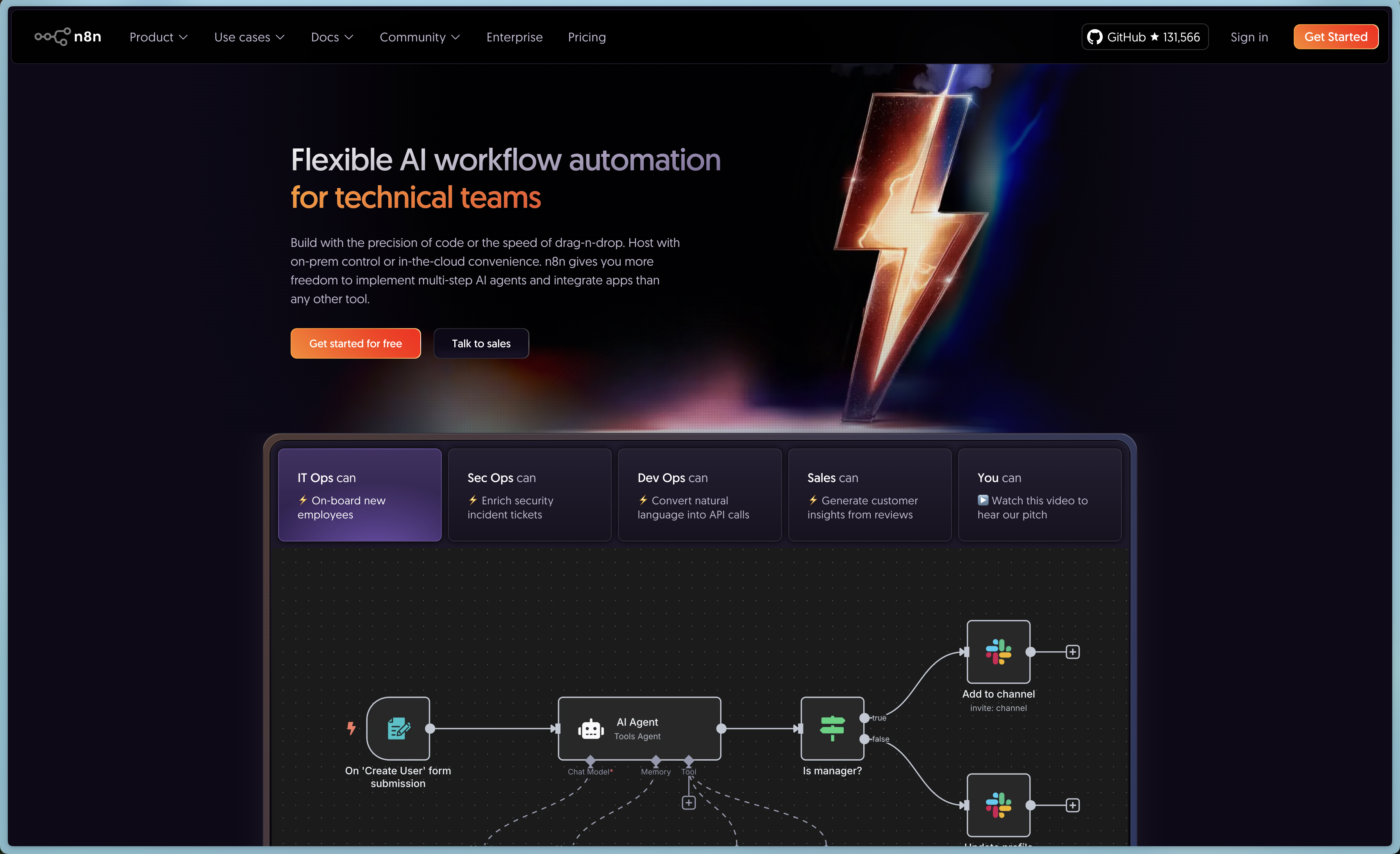Switch to the Sec Ops tab
Image resolution: width=1400 pixels, height=854 pixels.
(x=530, y=494)
